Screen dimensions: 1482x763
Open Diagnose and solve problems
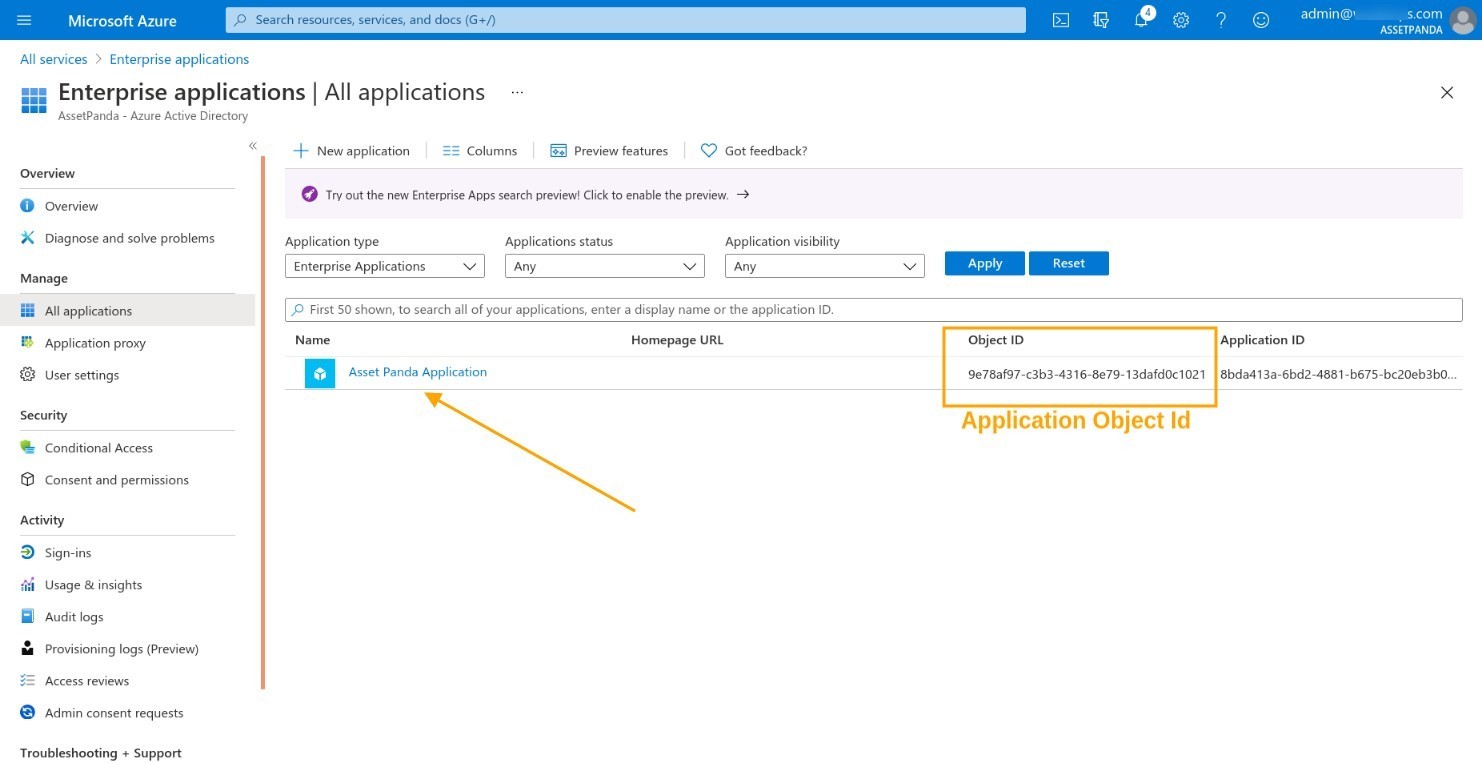coord(129,238)
